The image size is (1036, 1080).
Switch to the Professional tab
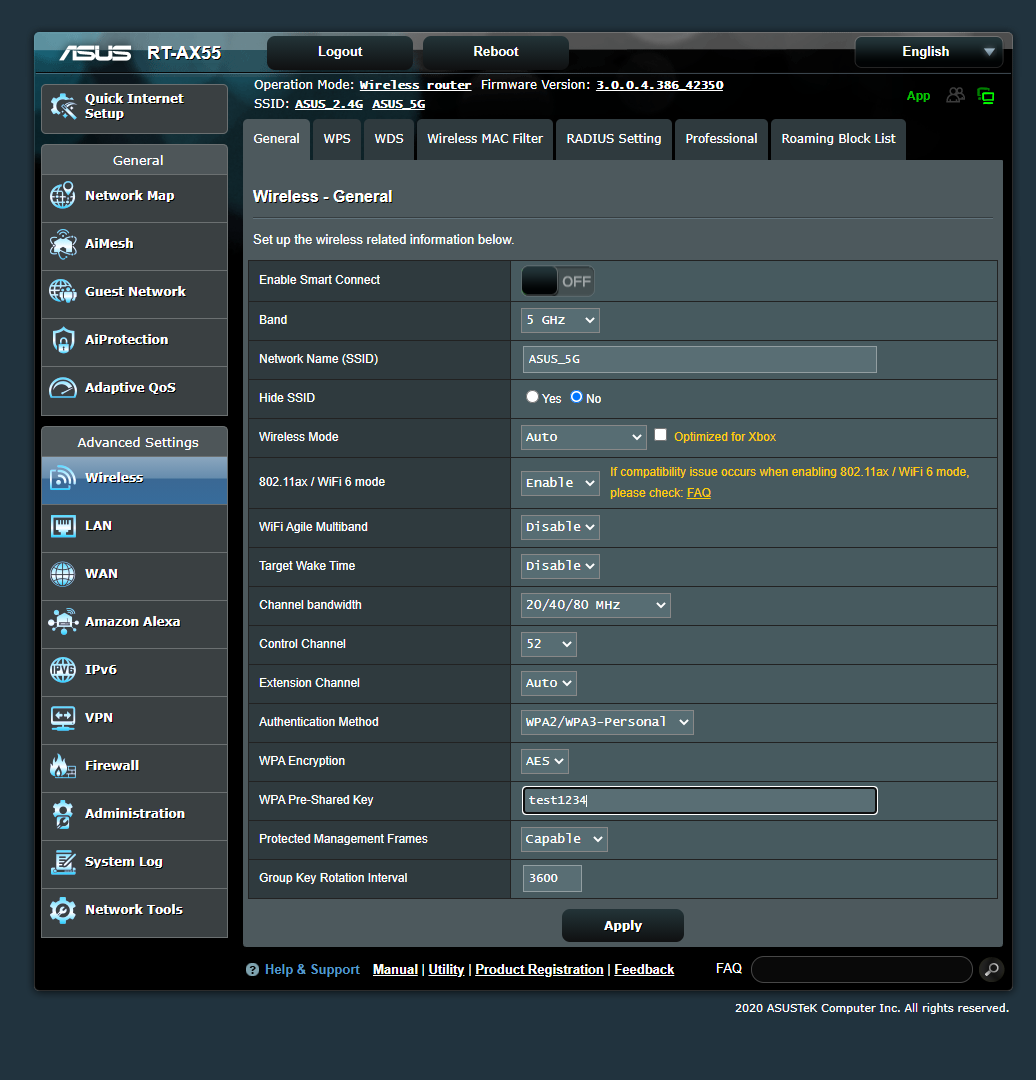(x=721, y=139)
